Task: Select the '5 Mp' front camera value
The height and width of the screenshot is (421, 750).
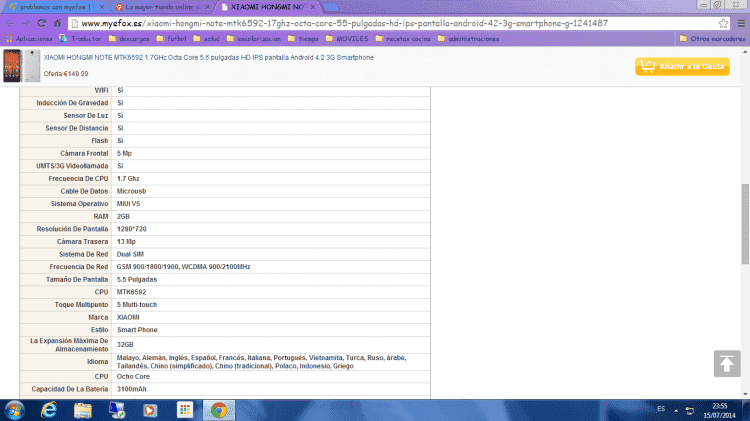Action: click(x=124, y=154)
